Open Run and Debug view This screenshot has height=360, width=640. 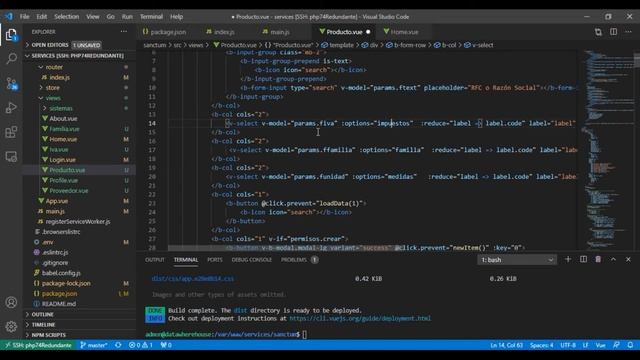(11, 108)
